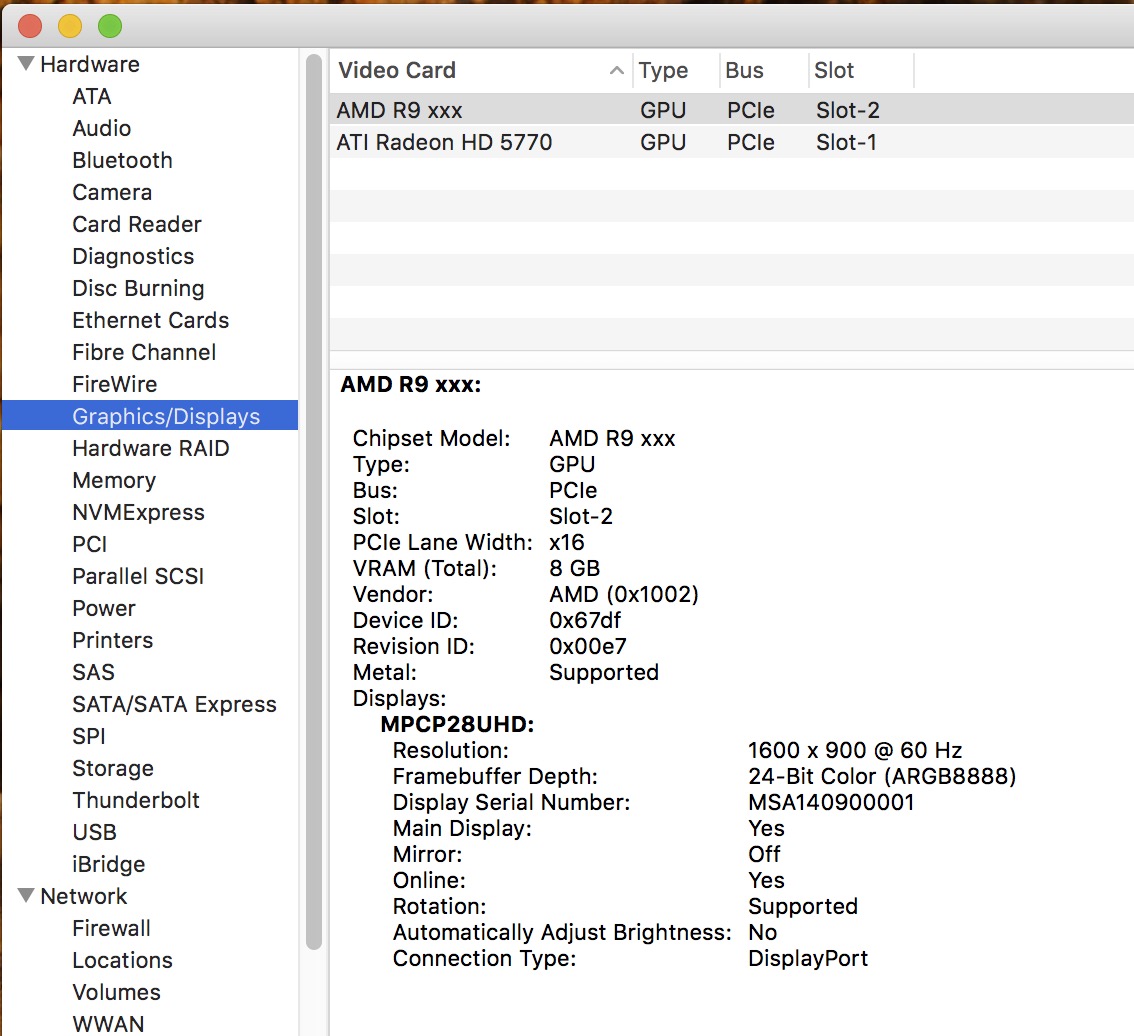
Task: Open USB device information
Action: click(94, 832)
